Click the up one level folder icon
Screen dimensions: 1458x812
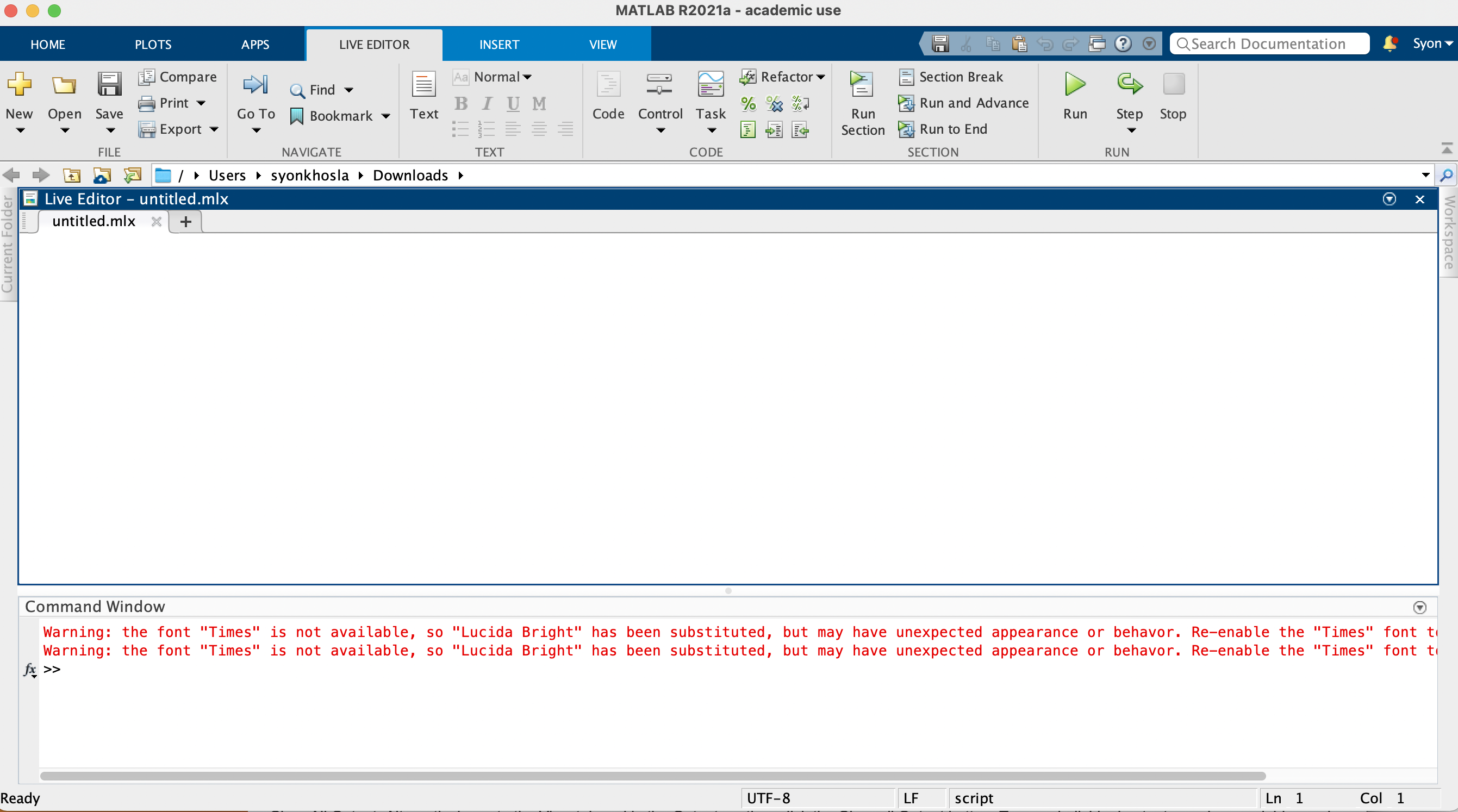71,176
